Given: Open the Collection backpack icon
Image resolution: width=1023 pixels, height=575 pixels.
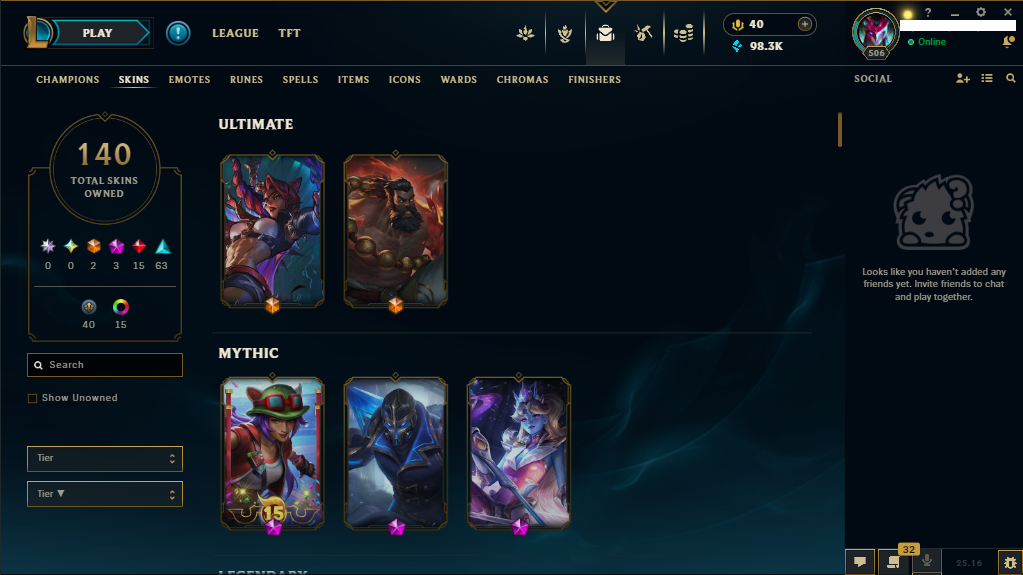Looking at the screenshot, I should [x=605, y=33].
